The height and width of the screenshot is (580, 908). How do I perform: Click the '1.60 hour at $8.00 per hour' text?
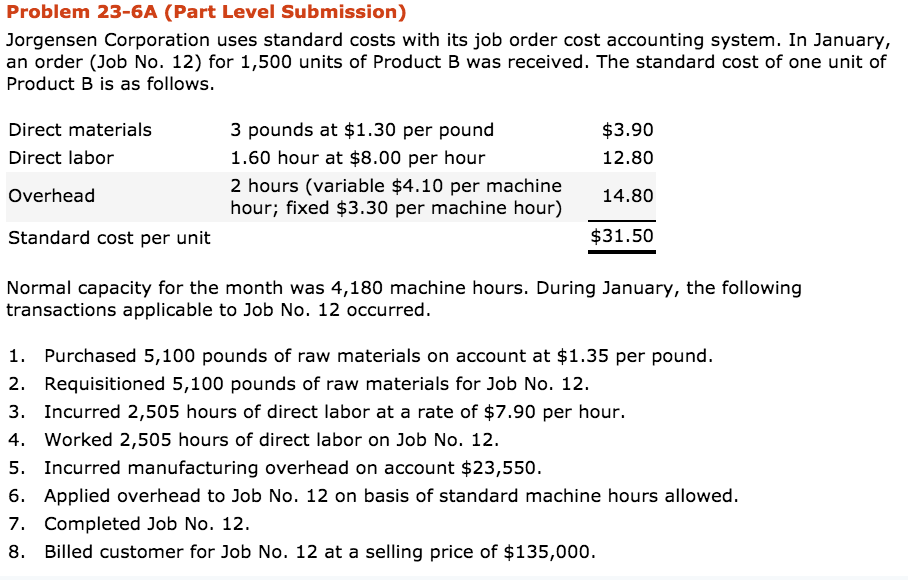click(x=357, y=158)
